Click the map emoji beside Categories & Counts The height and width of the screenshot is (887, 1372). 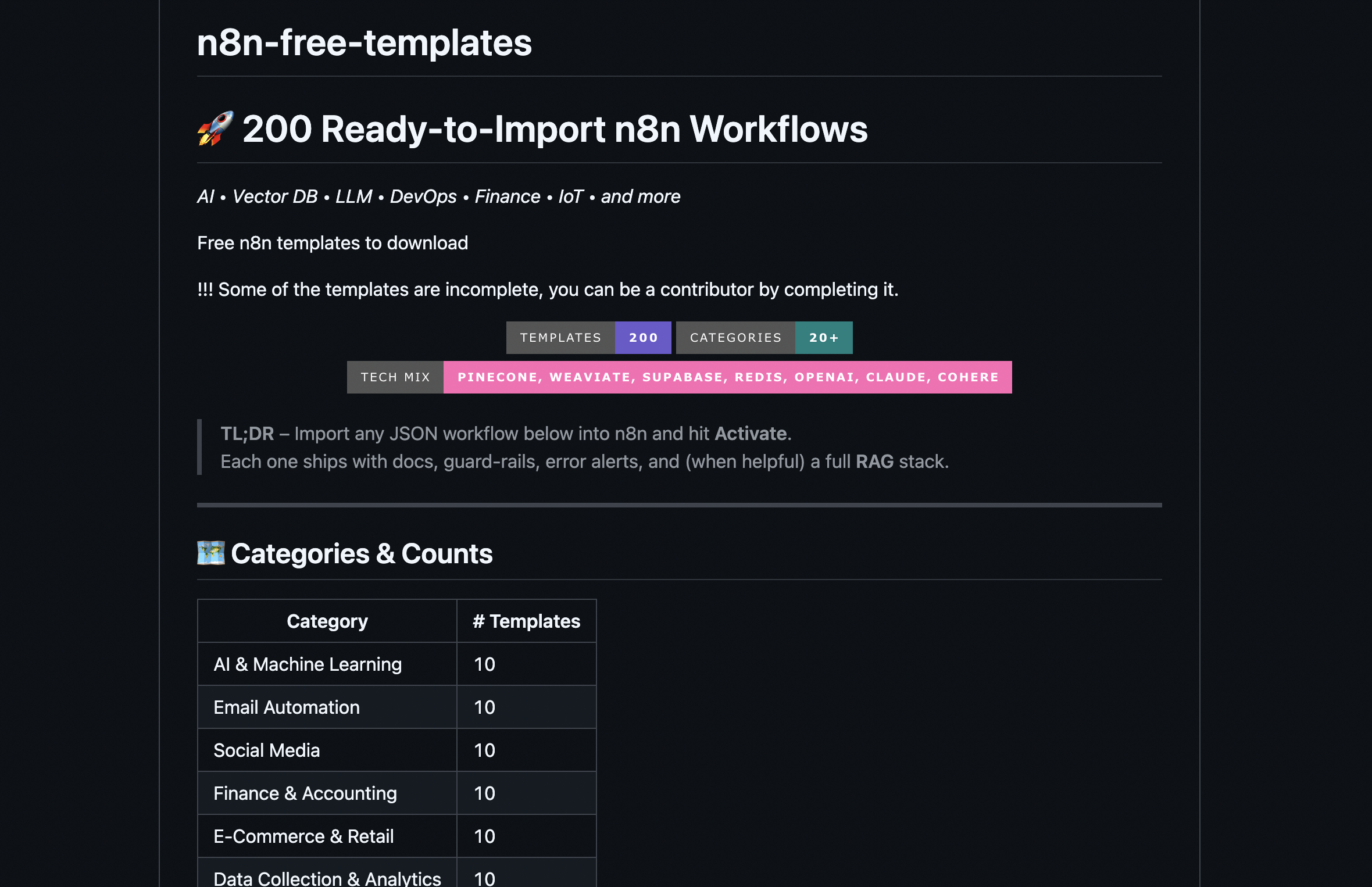click(x=210, y=553)
